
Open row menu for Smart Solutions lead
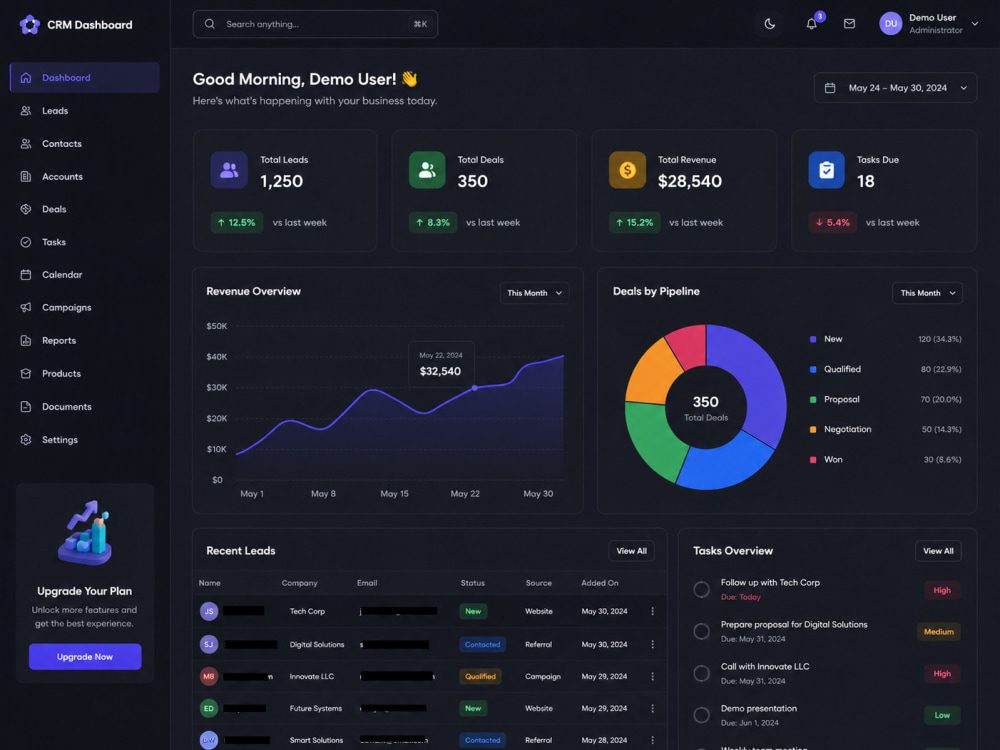point(652,740)
